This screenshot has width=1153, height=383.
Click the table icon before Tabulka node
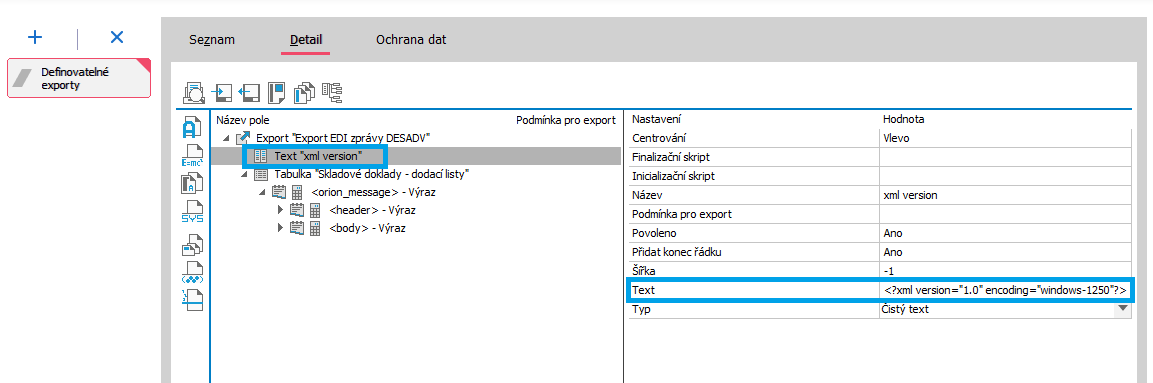(x=261, y=174)
